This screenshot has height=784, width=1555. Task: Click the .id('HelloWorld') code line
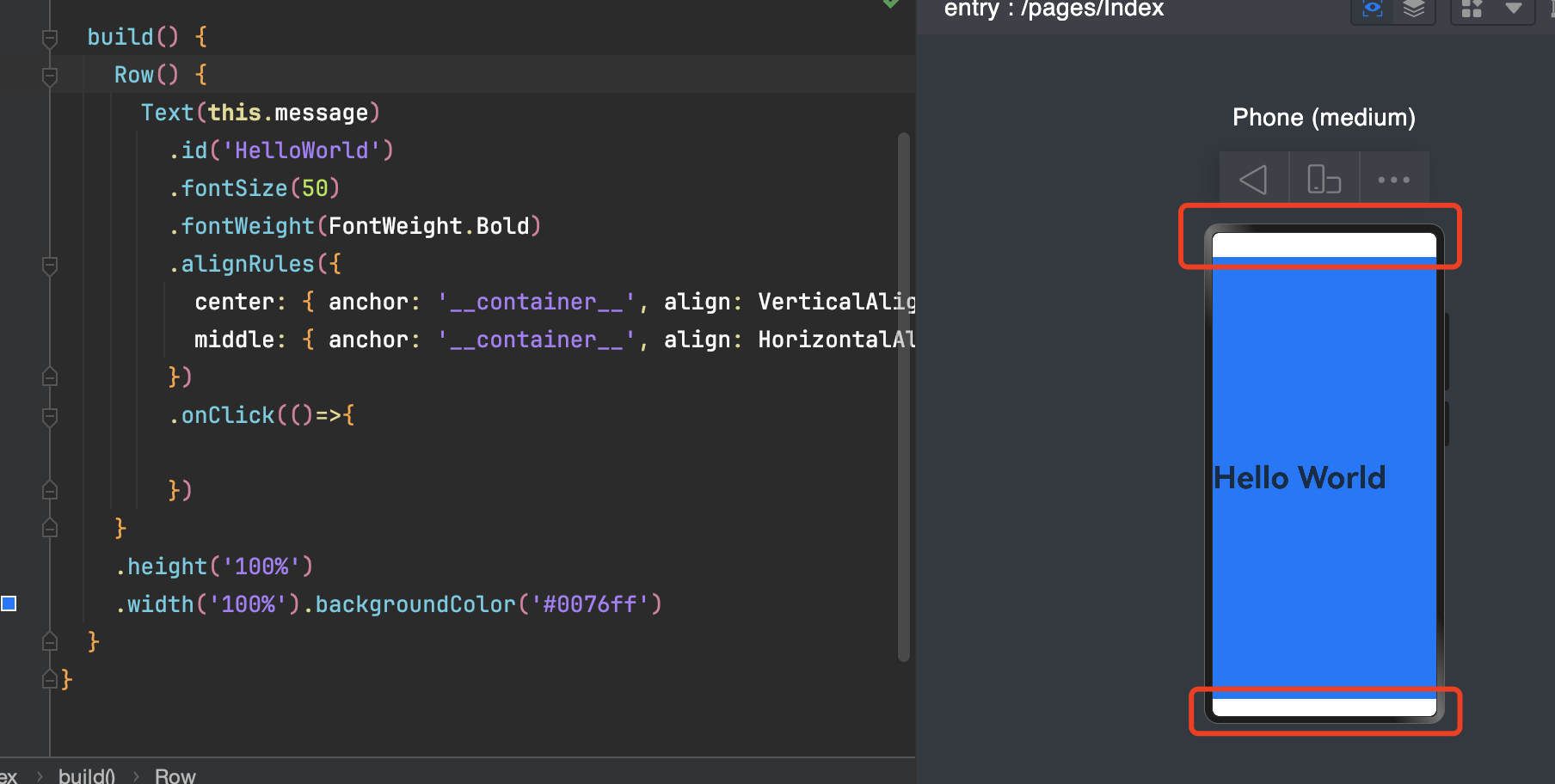tap(281, 150)
